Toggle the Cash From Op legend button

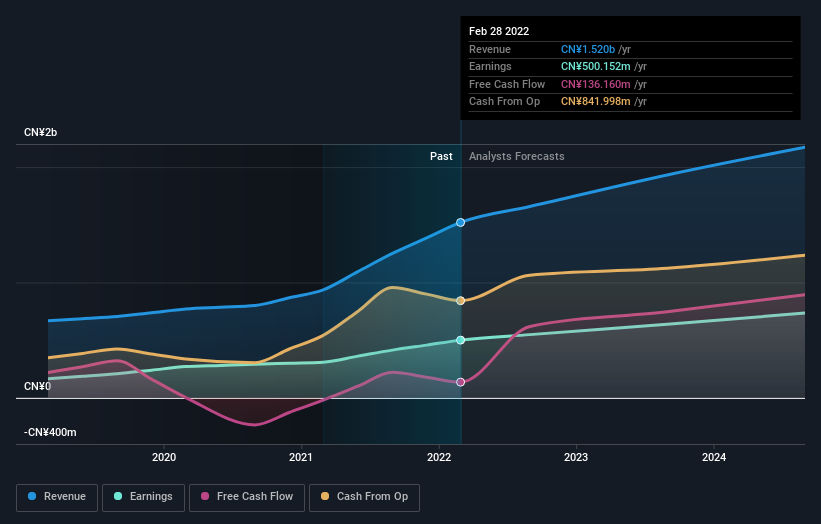(x=364, y=497)
